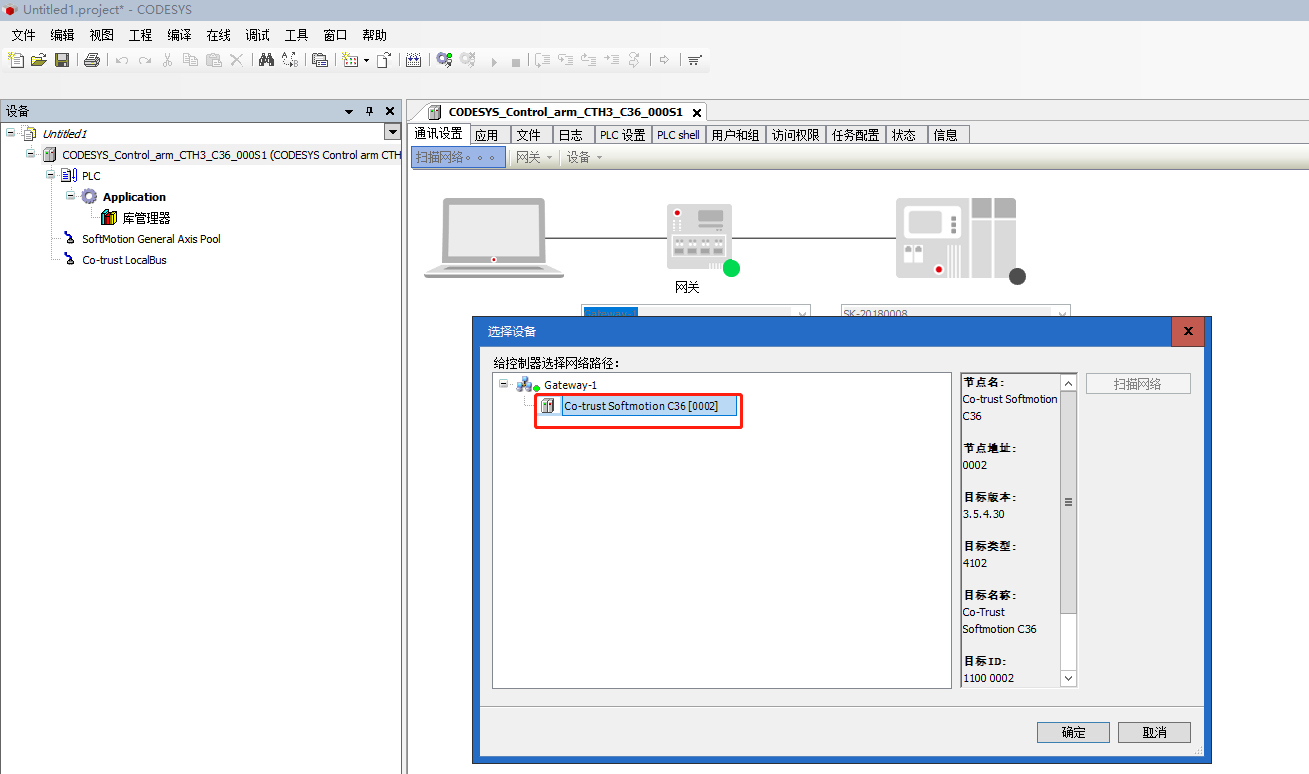1309x774 pixels.
Task: Switch to the 任务配置 tab
Action: (x=855, y=135)
